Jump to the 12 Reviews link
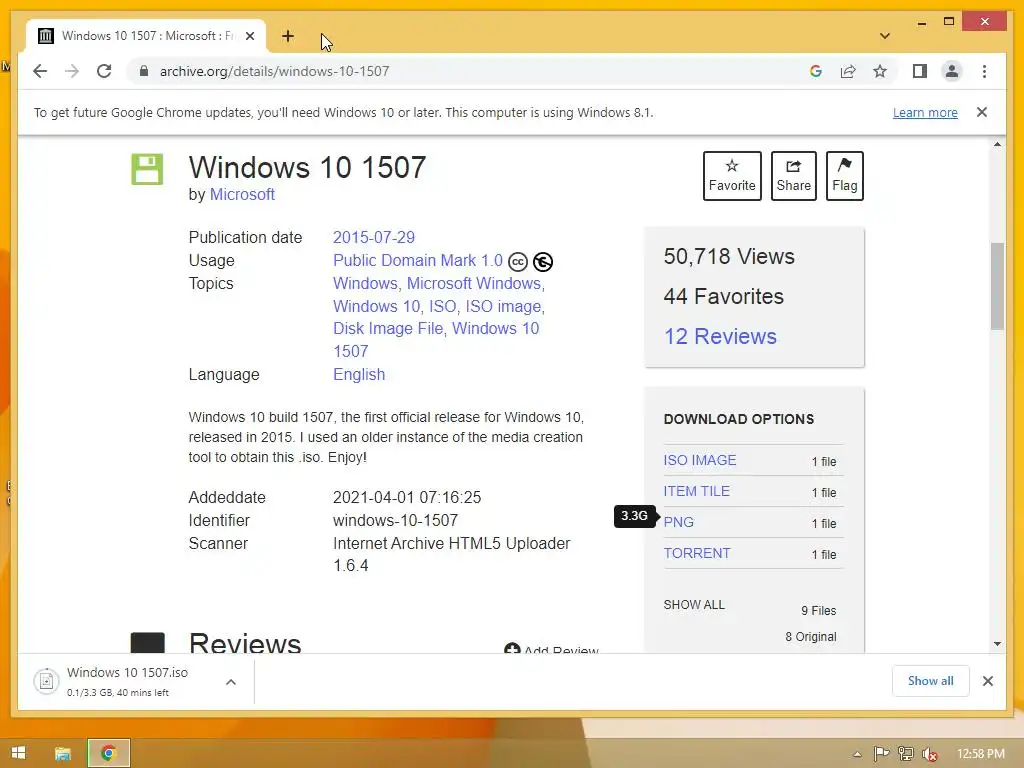1024x768 pixels. [x=720, y=336]
